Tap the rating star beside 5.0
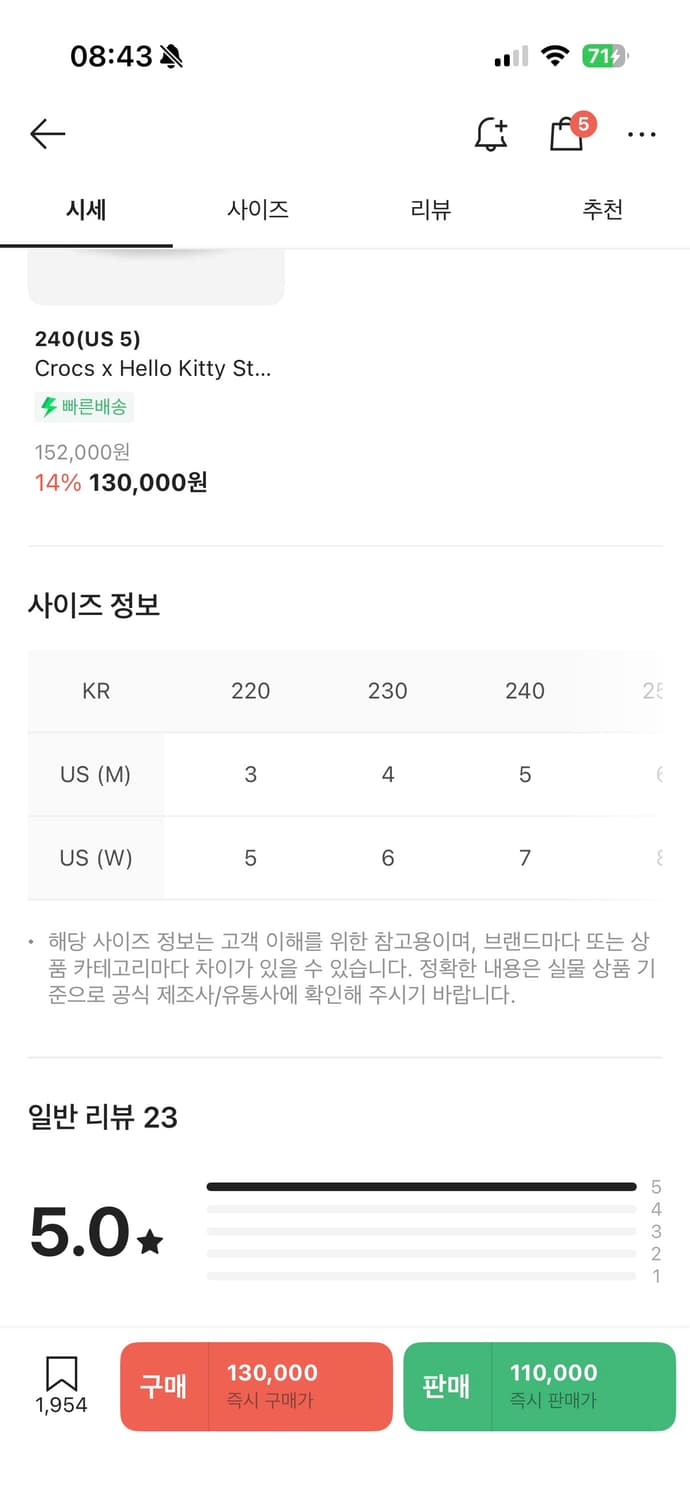Image resolution: width=690 pixels, height=1500 pixels. (150, 1243)
